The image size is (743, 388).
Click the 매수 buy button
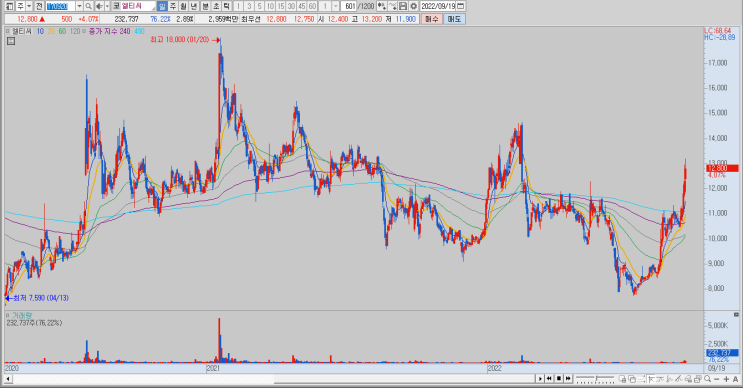click(432, 19)
